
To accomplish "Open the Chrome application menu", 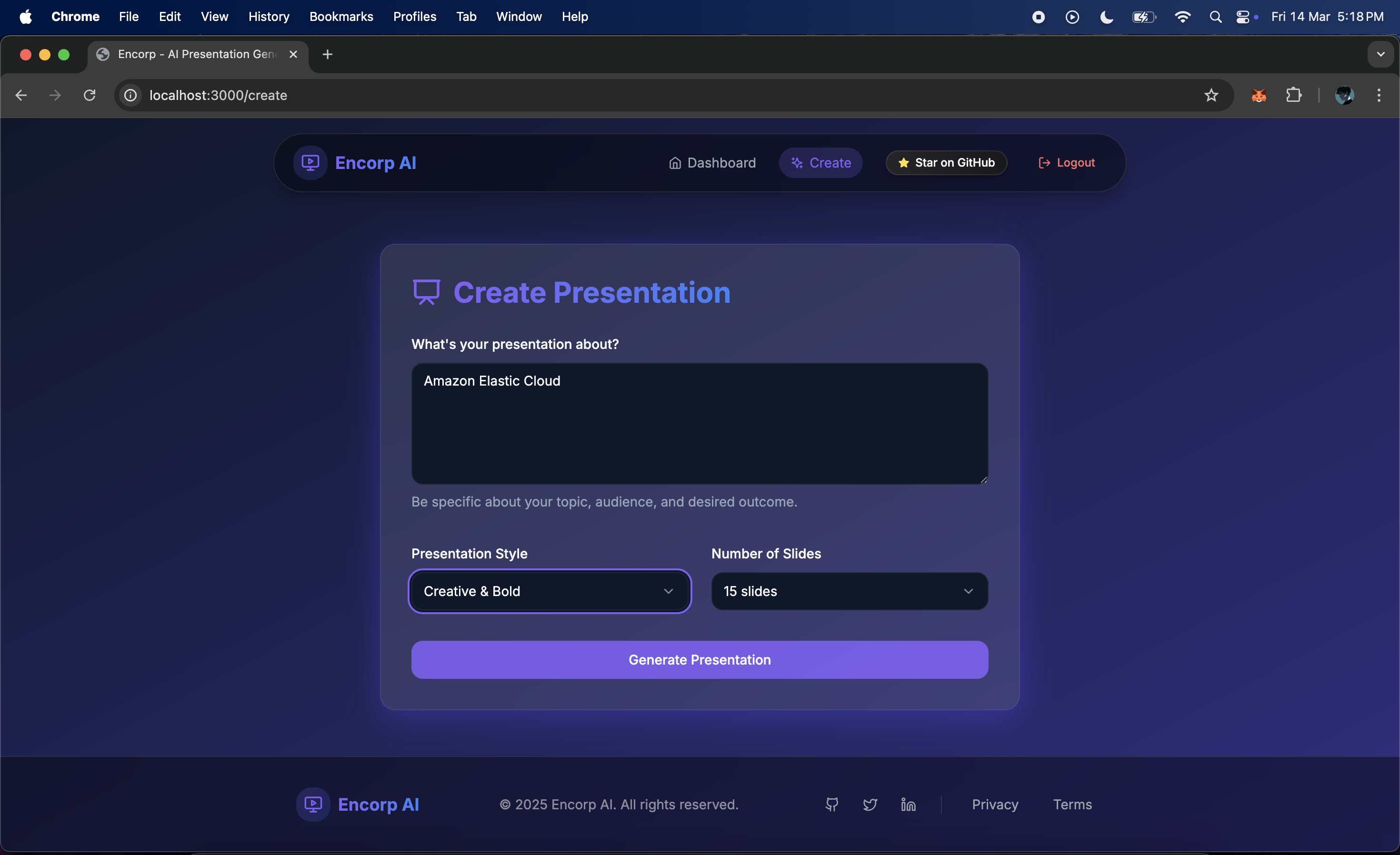I will [76, 17].
